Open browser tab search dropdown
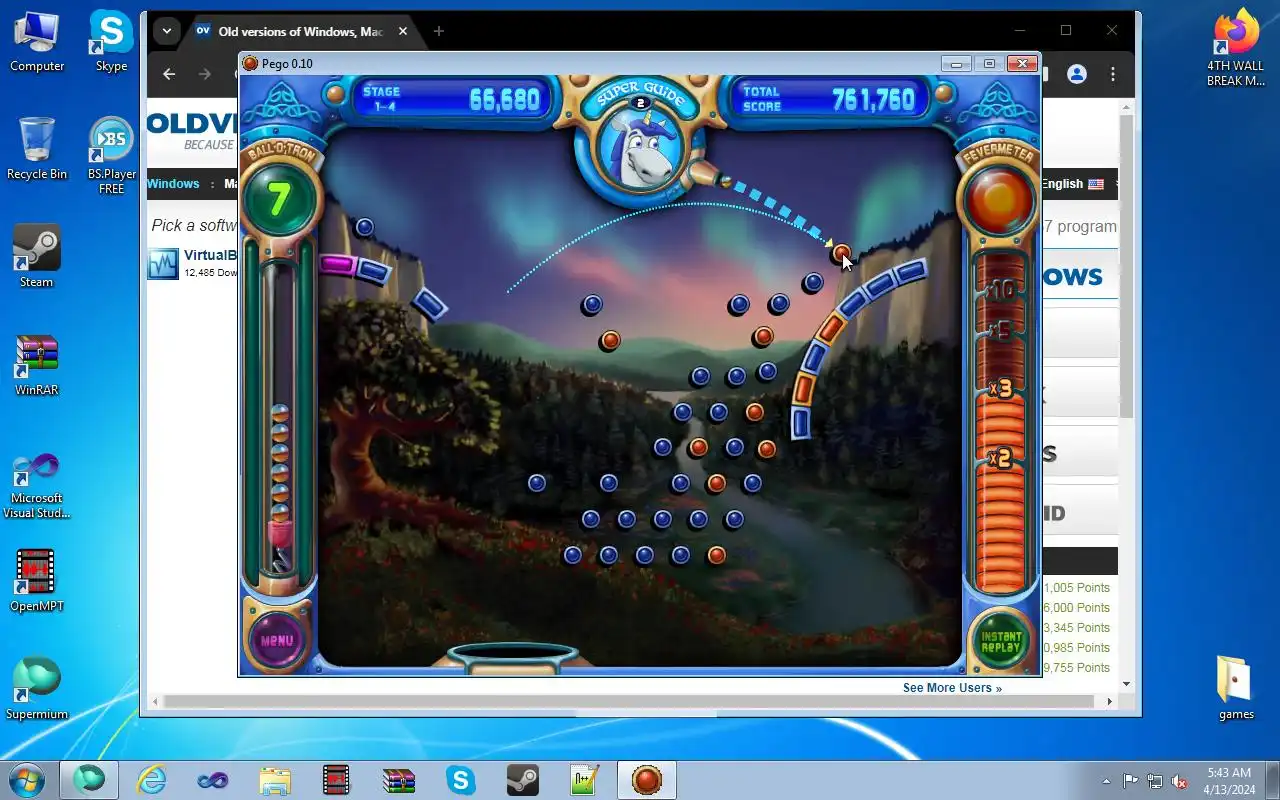Screen dimensions: 1280x800 tap(167, 31)
